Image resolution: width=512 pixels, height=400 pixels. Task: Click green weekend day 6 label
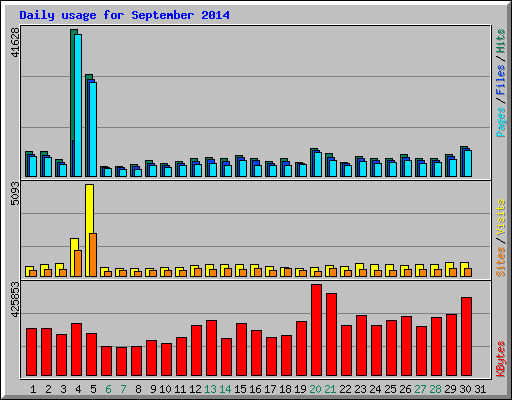pos(108,389)
